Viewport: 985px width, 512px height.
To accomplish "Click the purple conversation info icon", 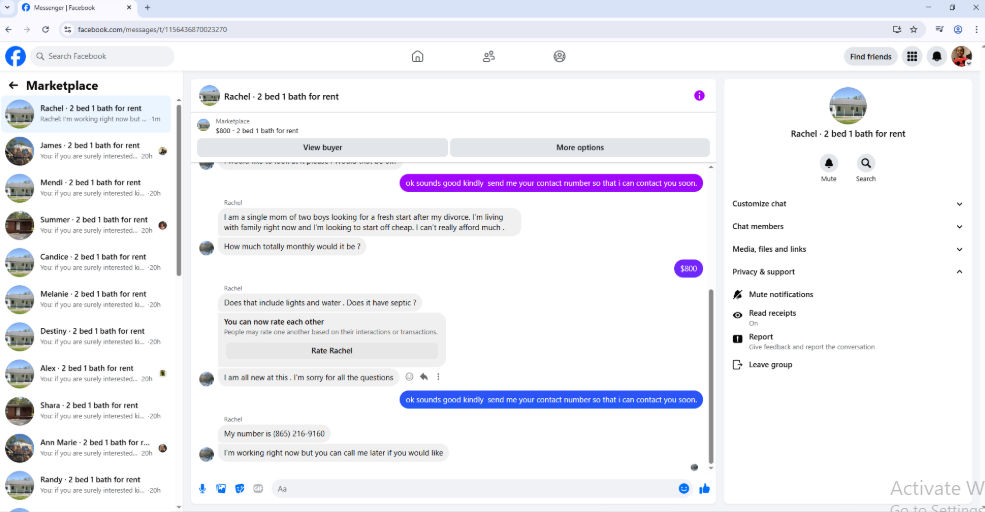I will click(x=699, y=95).
